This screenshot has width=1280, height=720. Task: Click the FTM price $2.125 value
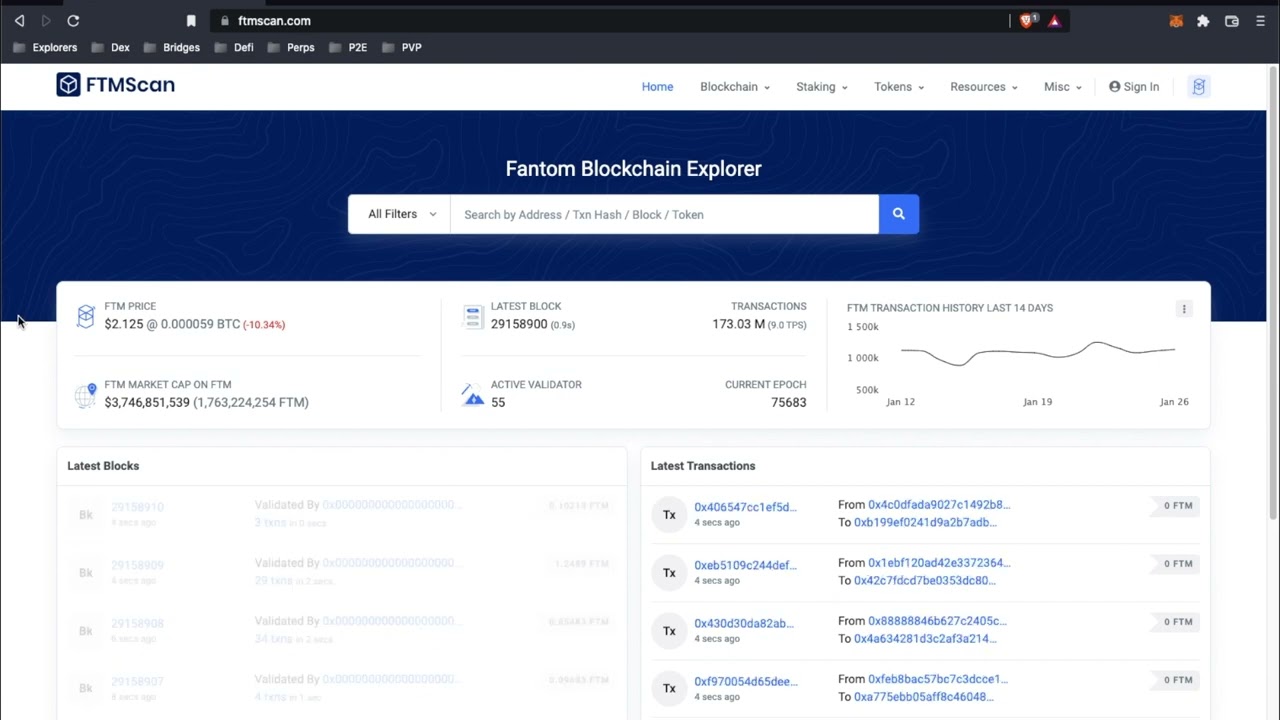coord(124,324)
